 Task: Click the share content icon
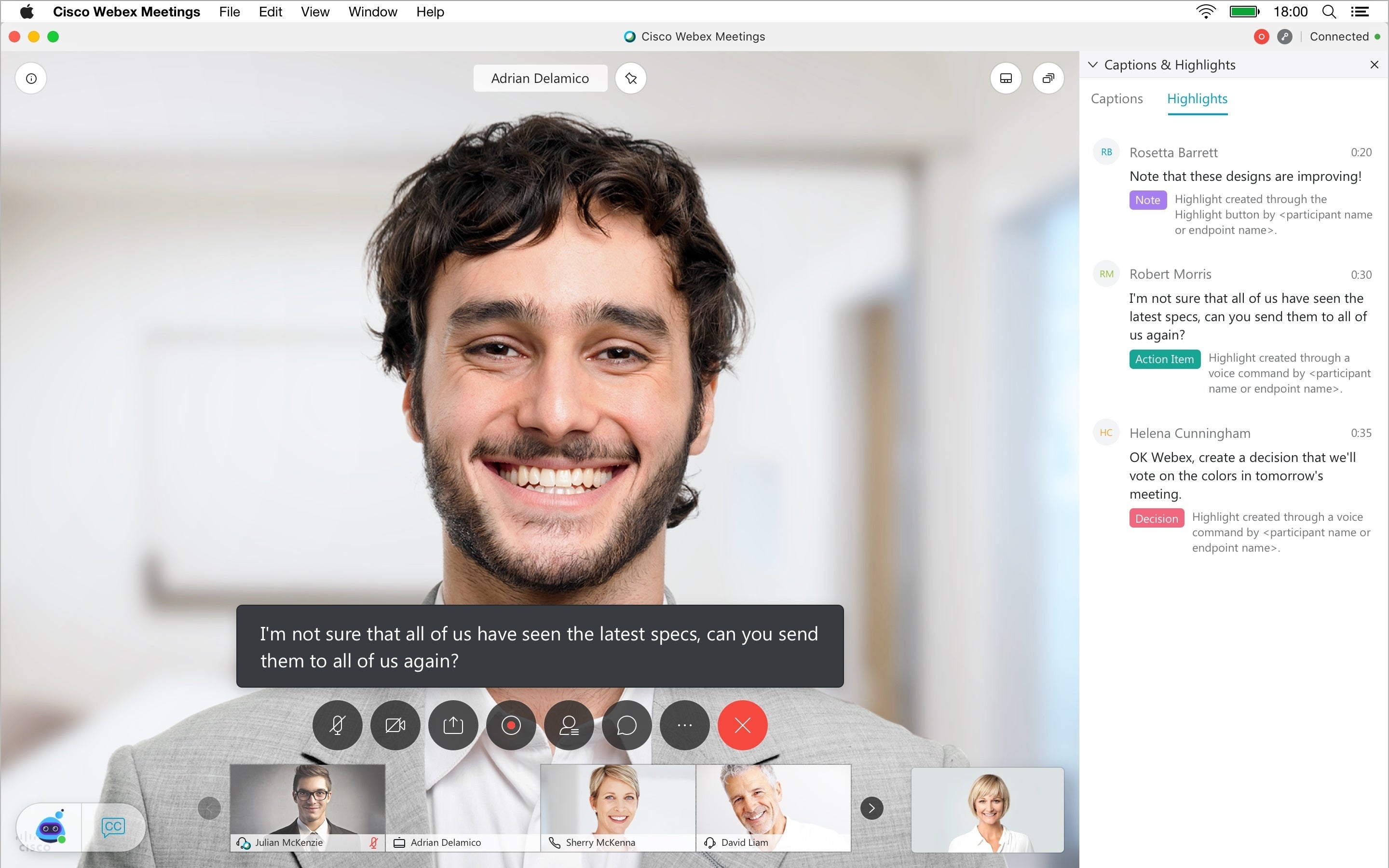tap(454, 725)
